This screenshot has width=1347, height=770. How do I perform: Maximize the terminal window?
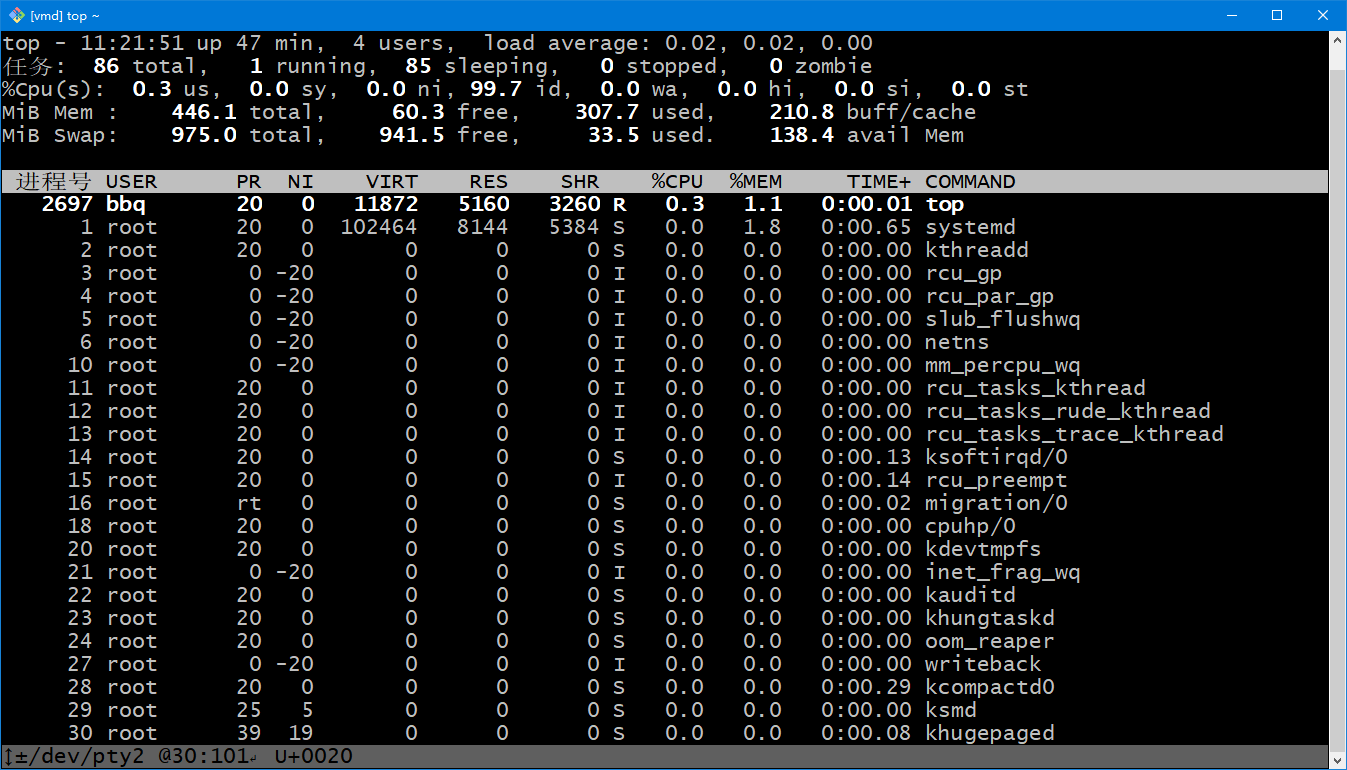(x=1277, y=15)
